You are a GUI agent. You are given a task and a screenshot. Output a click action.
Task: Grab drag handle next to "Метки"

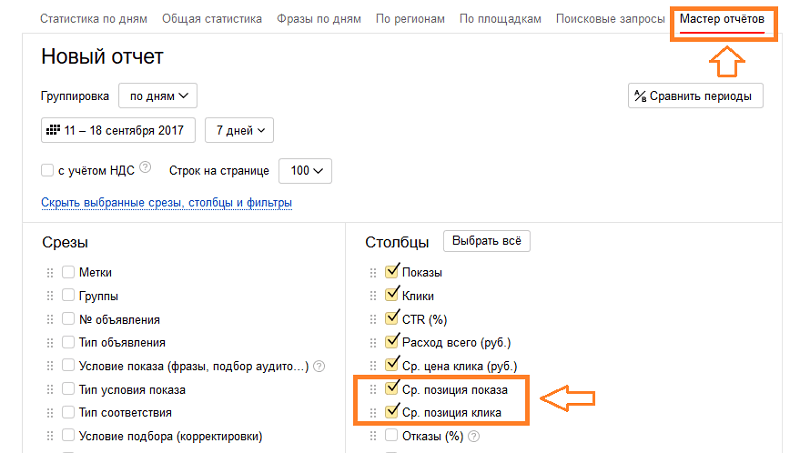(x=48, y=272)
